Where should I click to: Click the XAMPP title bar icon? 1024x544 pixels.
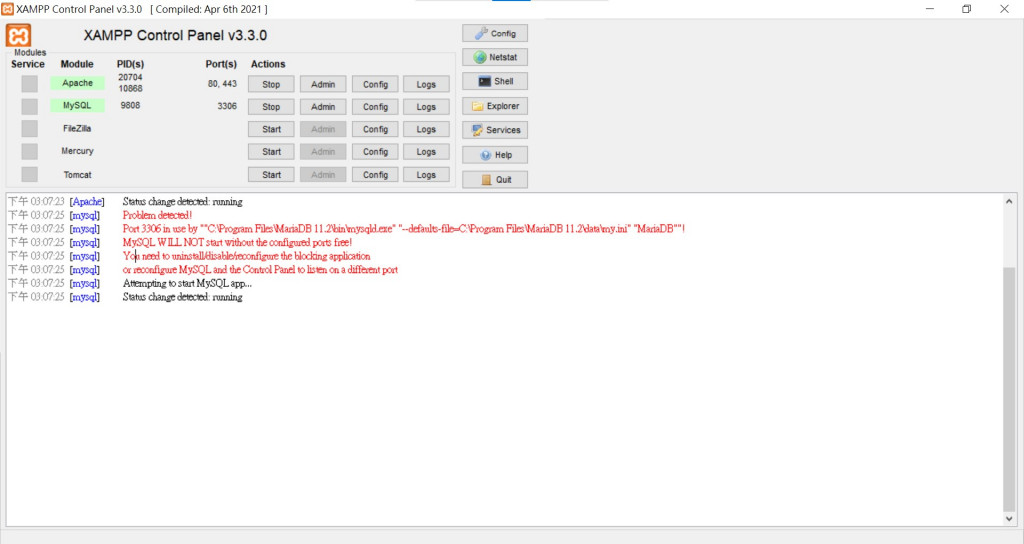pos(7,9)
